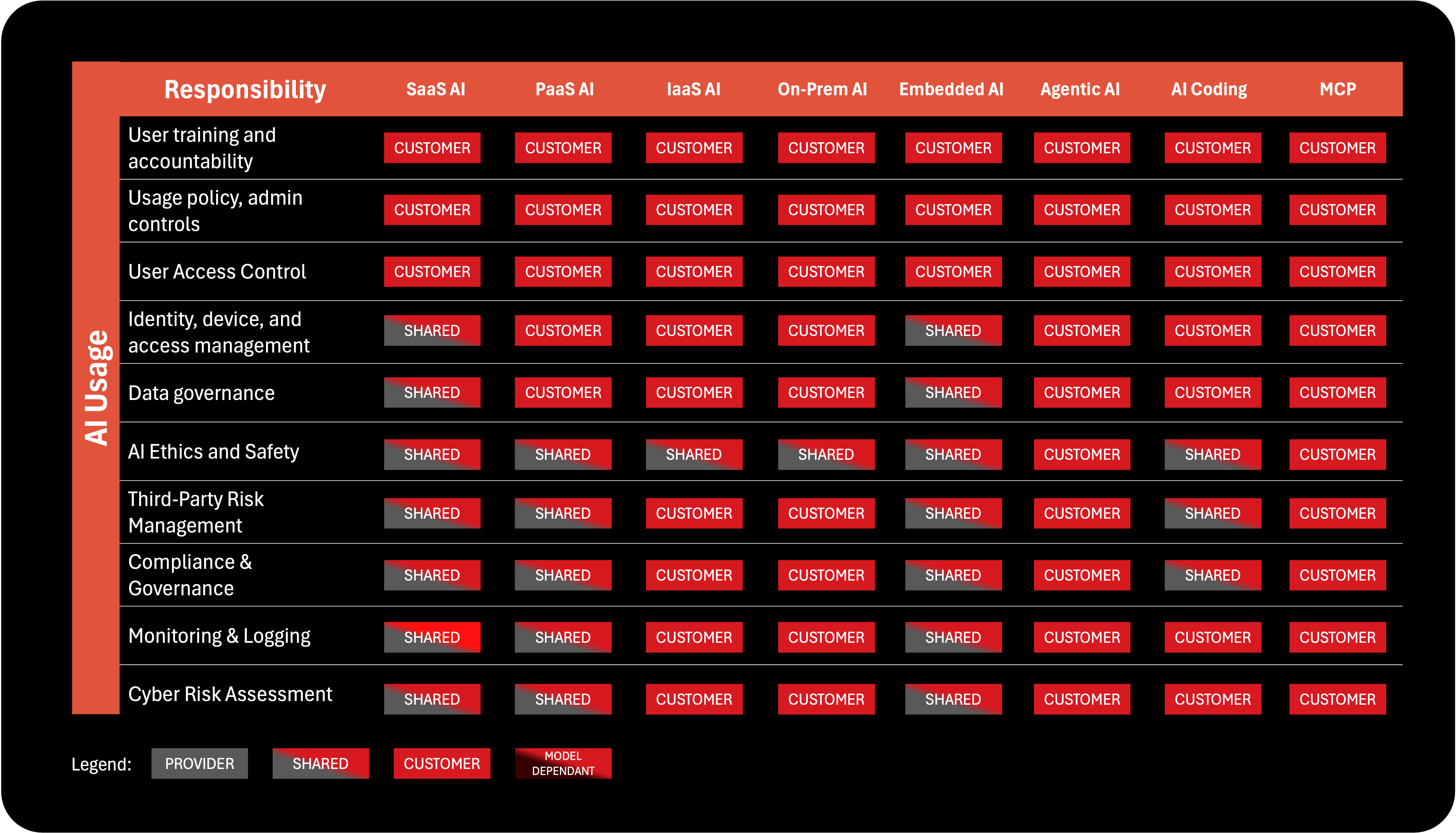Click IaaS AI AI Ethics SHARED badge
The image size is (1456, 833).
(x=693, y=454)
